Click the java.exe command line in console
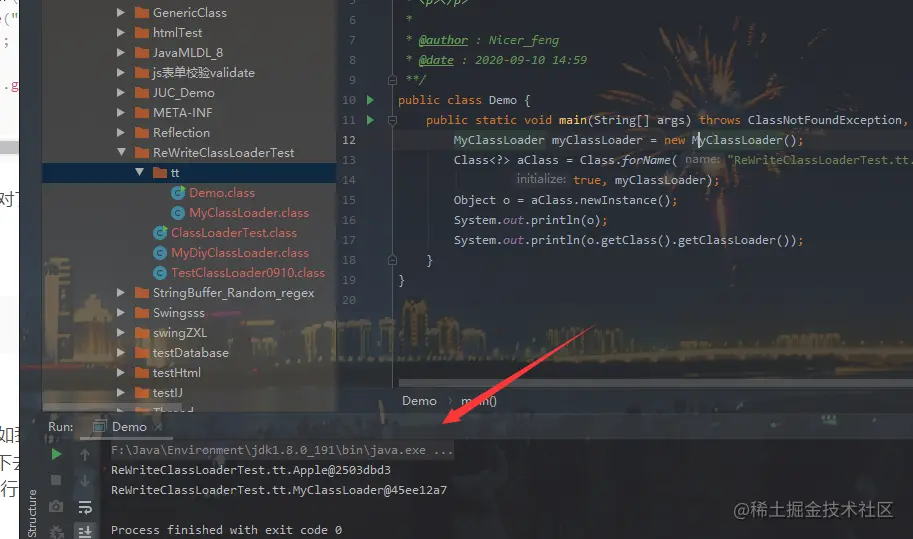Screen dimensions: 913x539 [x=282, y=450]
